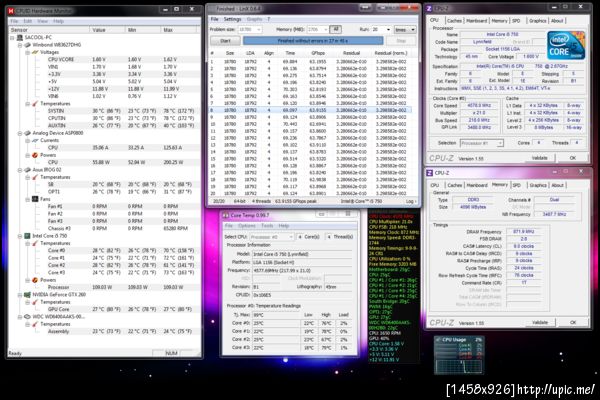Switch to the Graphics tab in top CPU-Z
600x400 pixels.
coord(538,21)
